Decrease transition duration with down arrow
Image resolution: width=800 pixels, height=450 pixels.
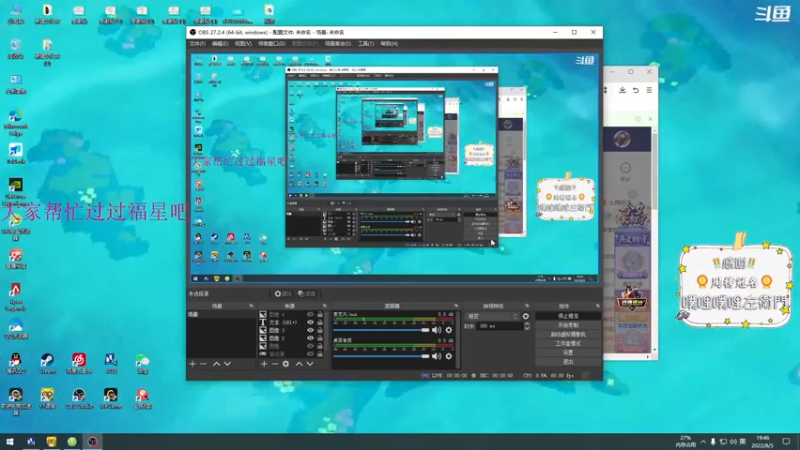(527, 328)
